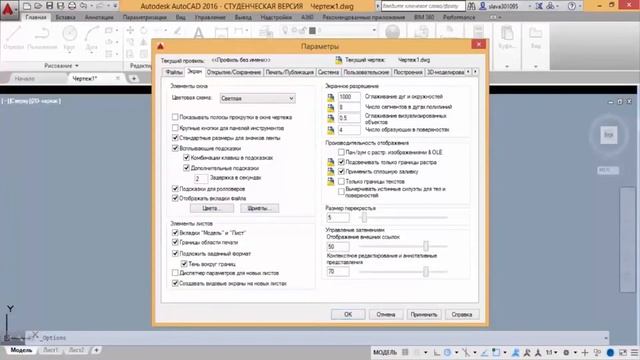
Task: Click the binoculars search icon in title bar
Action: pos(471,6)
